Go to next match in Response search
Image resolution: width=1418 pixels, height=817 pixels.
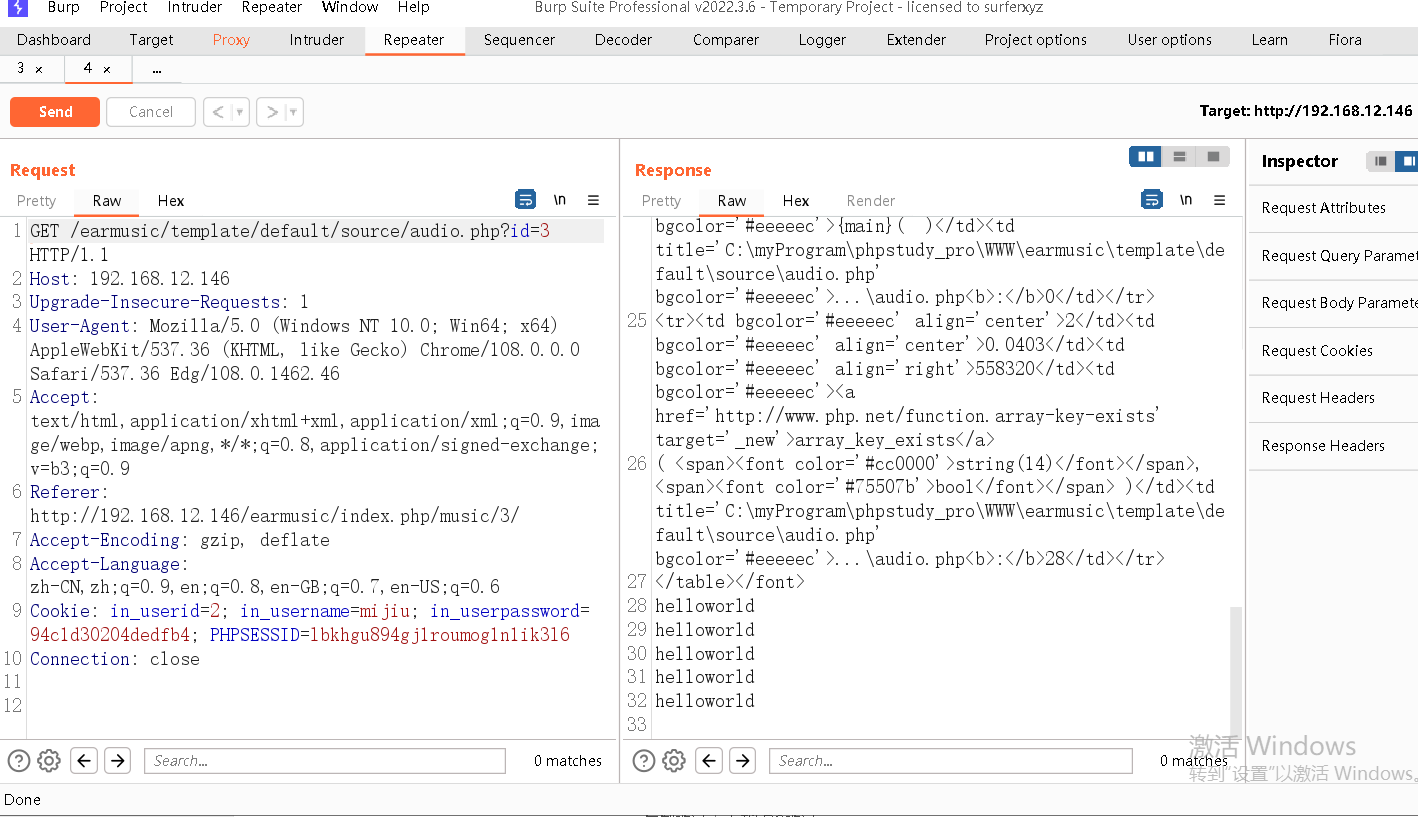(x=743, y=761)
